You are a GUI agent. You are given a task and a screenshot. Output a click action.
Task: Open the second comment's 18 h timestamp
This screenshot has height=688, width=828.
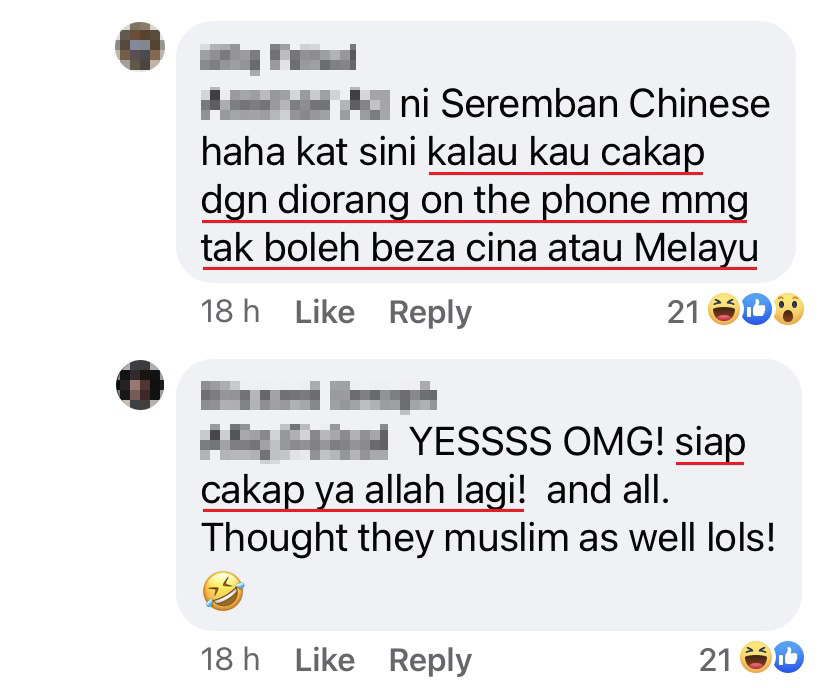[x=230, y=659]
